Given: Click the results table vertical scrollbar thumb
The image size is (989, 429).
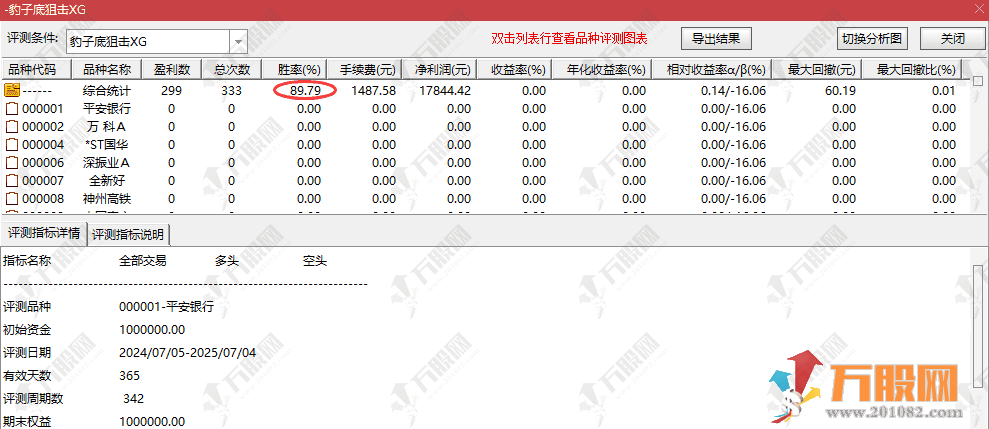Looking at the screenshot, I should (x=978, y=81).
